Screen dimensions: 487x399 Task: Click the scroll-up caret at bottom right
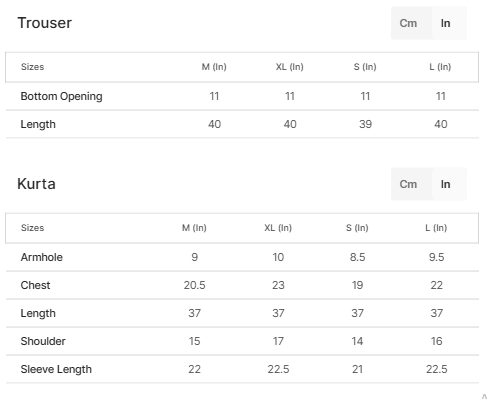tap(484, 396)
